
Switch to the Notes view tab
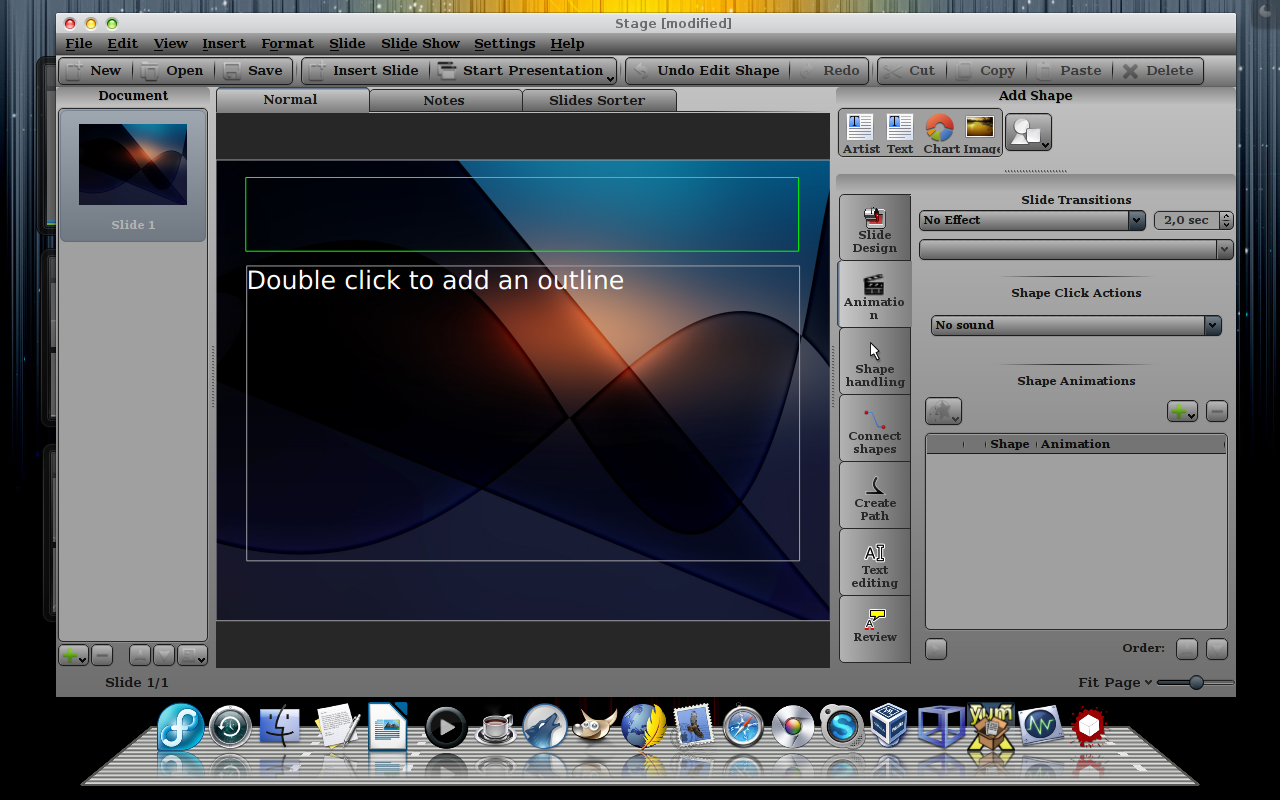tap(444, 100)
